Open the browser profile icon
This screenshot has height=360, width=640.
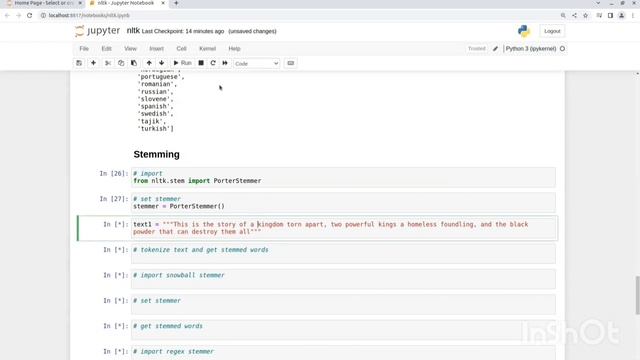click(x=621, y=16)
